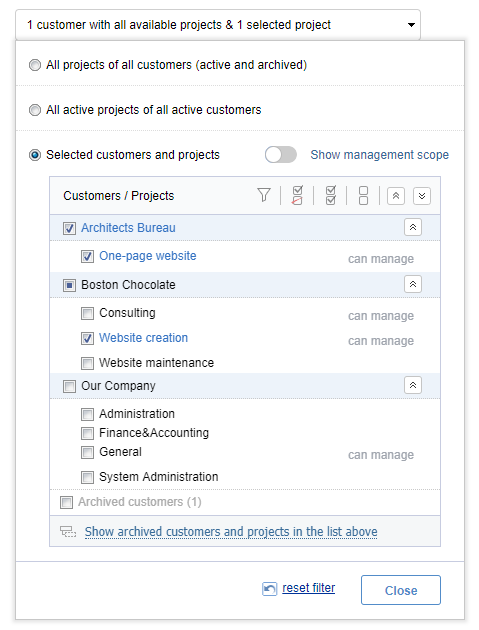Image resolution: width=479 pixels, height=630 pixels.
Task: Click the deselect all empty boxes icon
Action: point(363,195)
